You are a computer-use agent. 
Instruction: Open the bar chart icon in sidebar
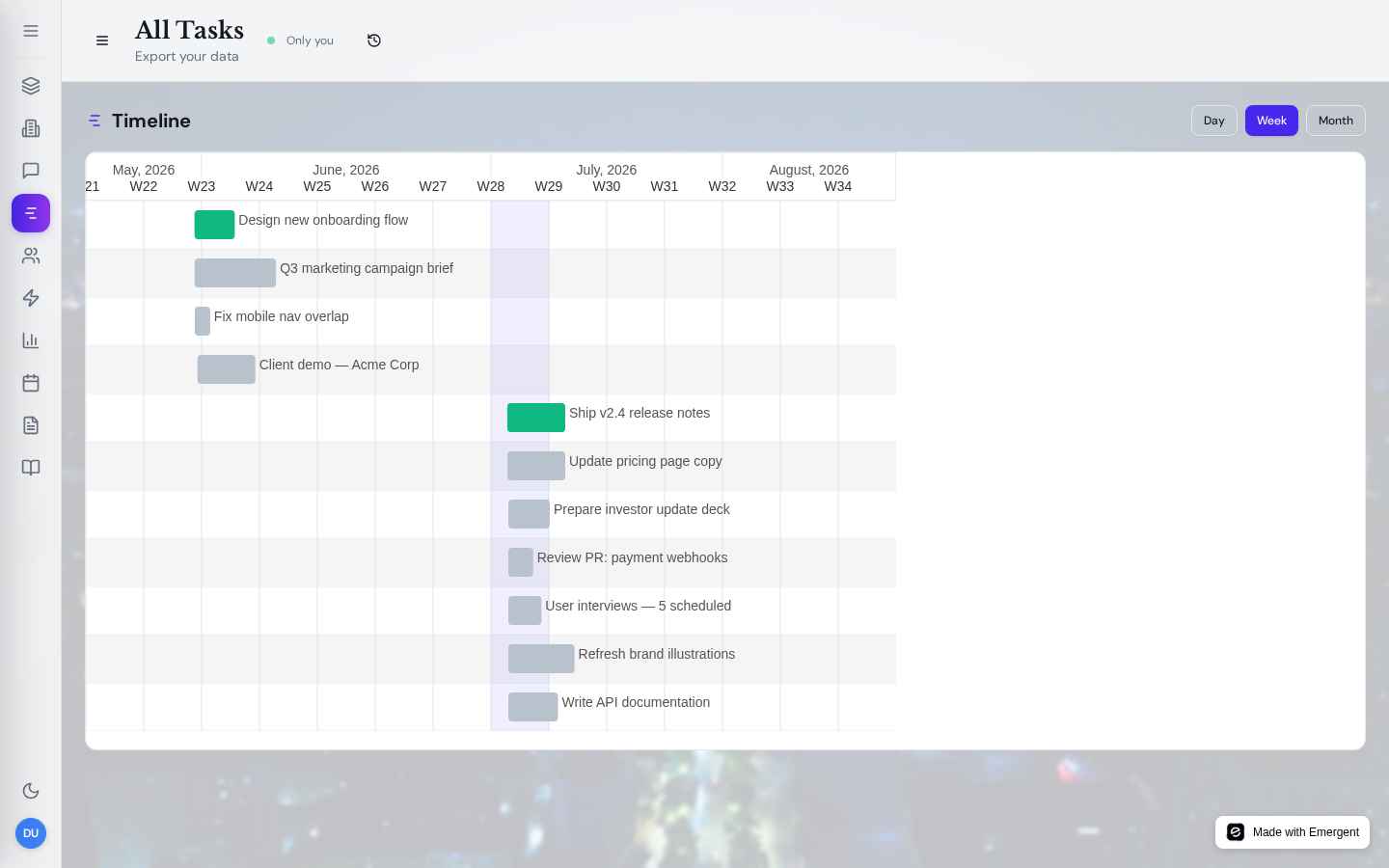[x=31, y=340]
